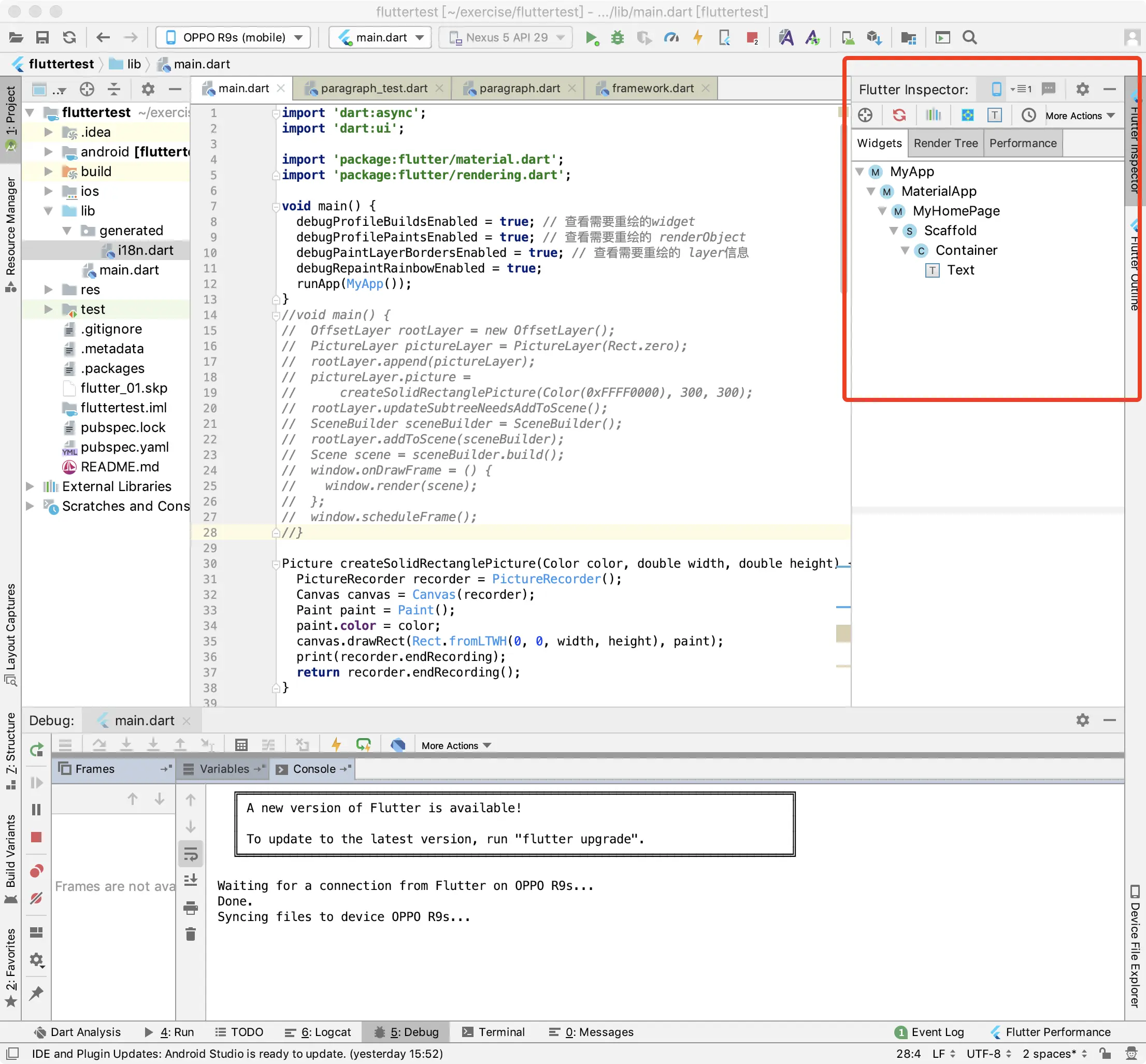1146x1064 pixels.
Task: Synchronize project with the refresh icon
Action: (69, 38)
